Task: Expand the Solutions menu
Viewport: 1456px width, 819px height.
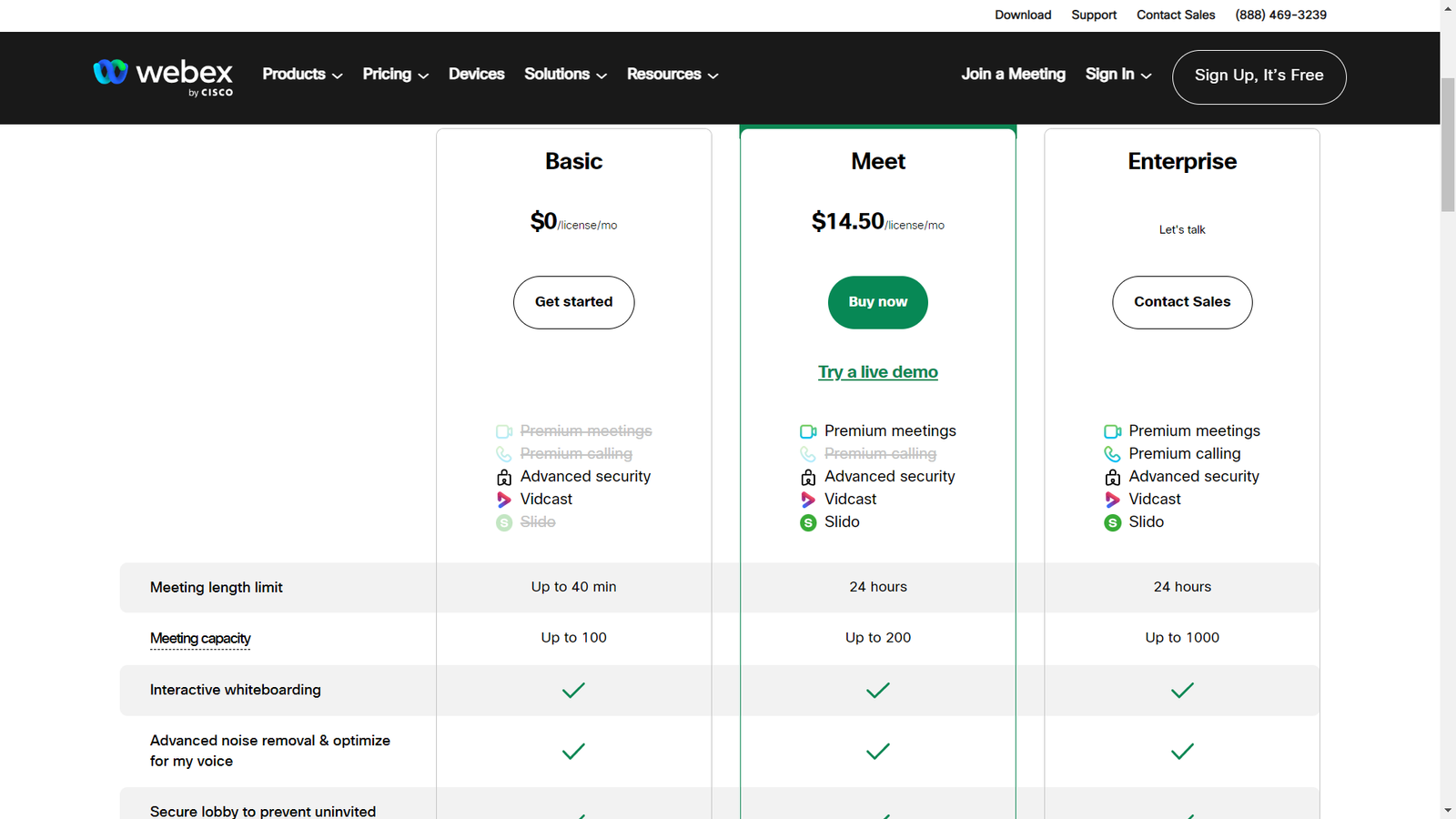Action: click(x=565, y=75)
